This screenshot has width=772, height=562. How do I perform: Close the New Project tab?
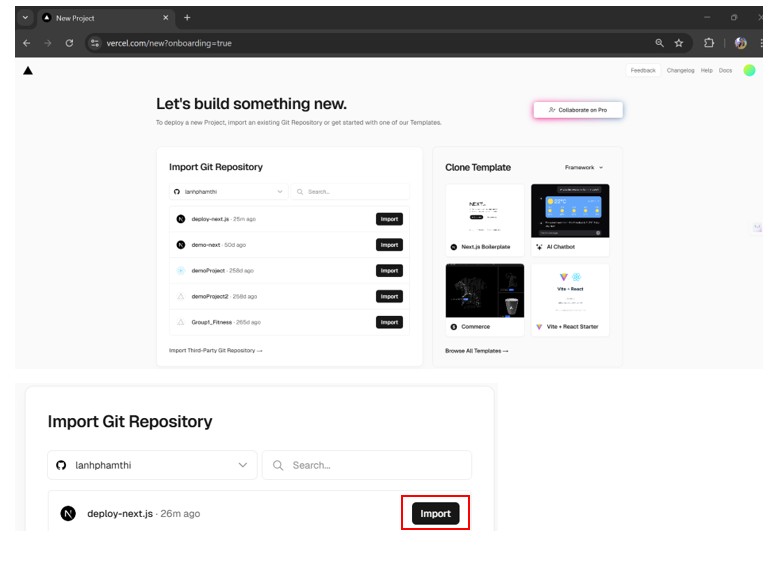tap(165, 18)
